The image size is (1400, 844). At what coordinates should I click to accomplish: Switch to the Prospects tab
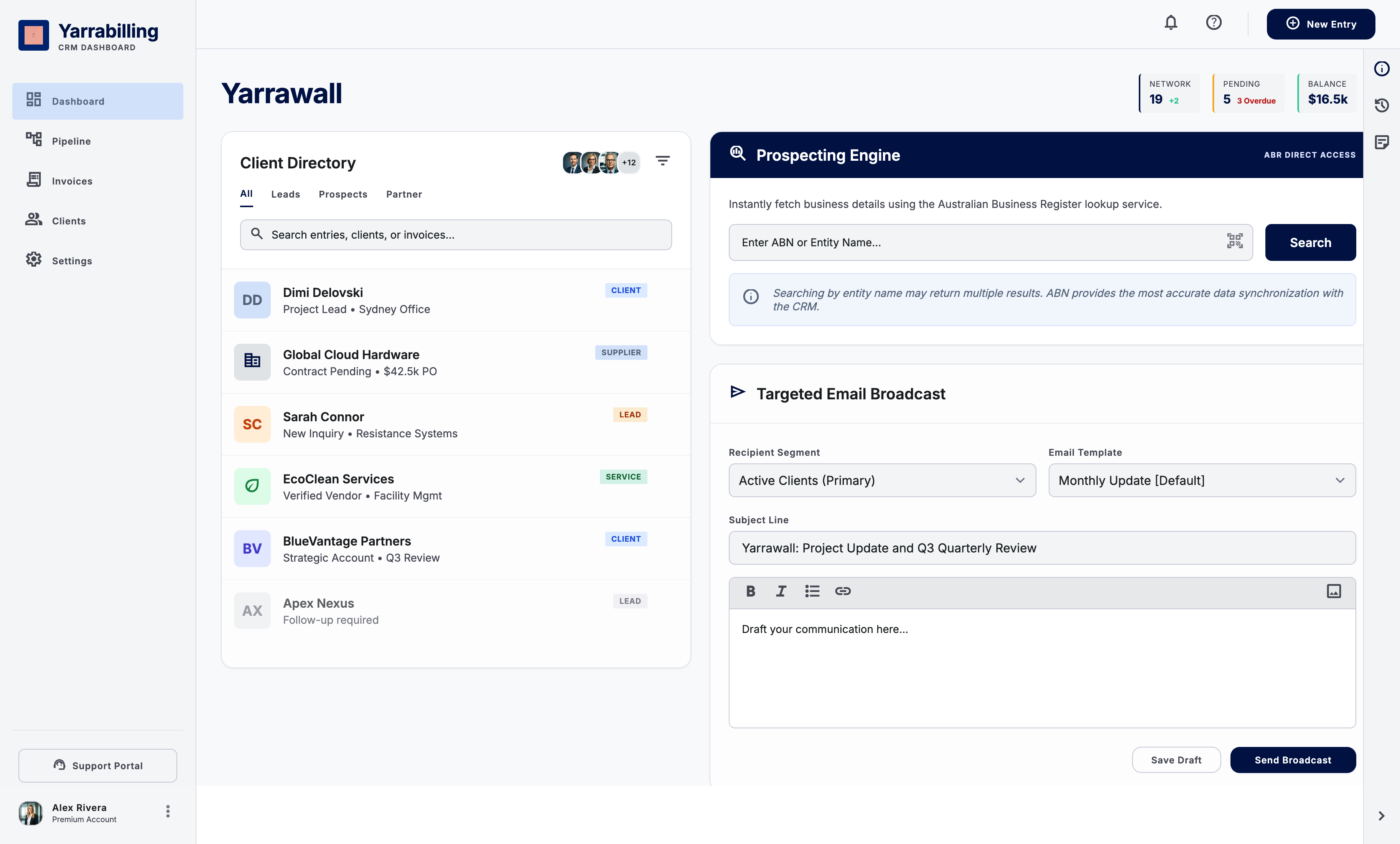[x=343, y=195]
